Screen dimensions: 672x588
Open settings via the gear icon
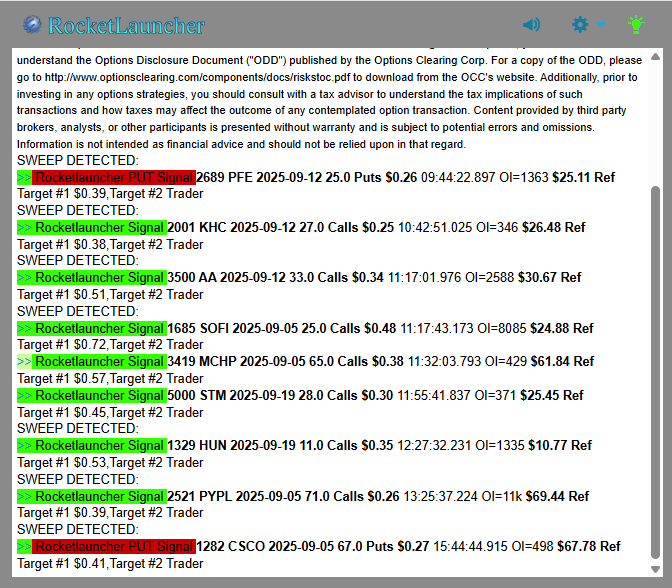coord(580,25)
